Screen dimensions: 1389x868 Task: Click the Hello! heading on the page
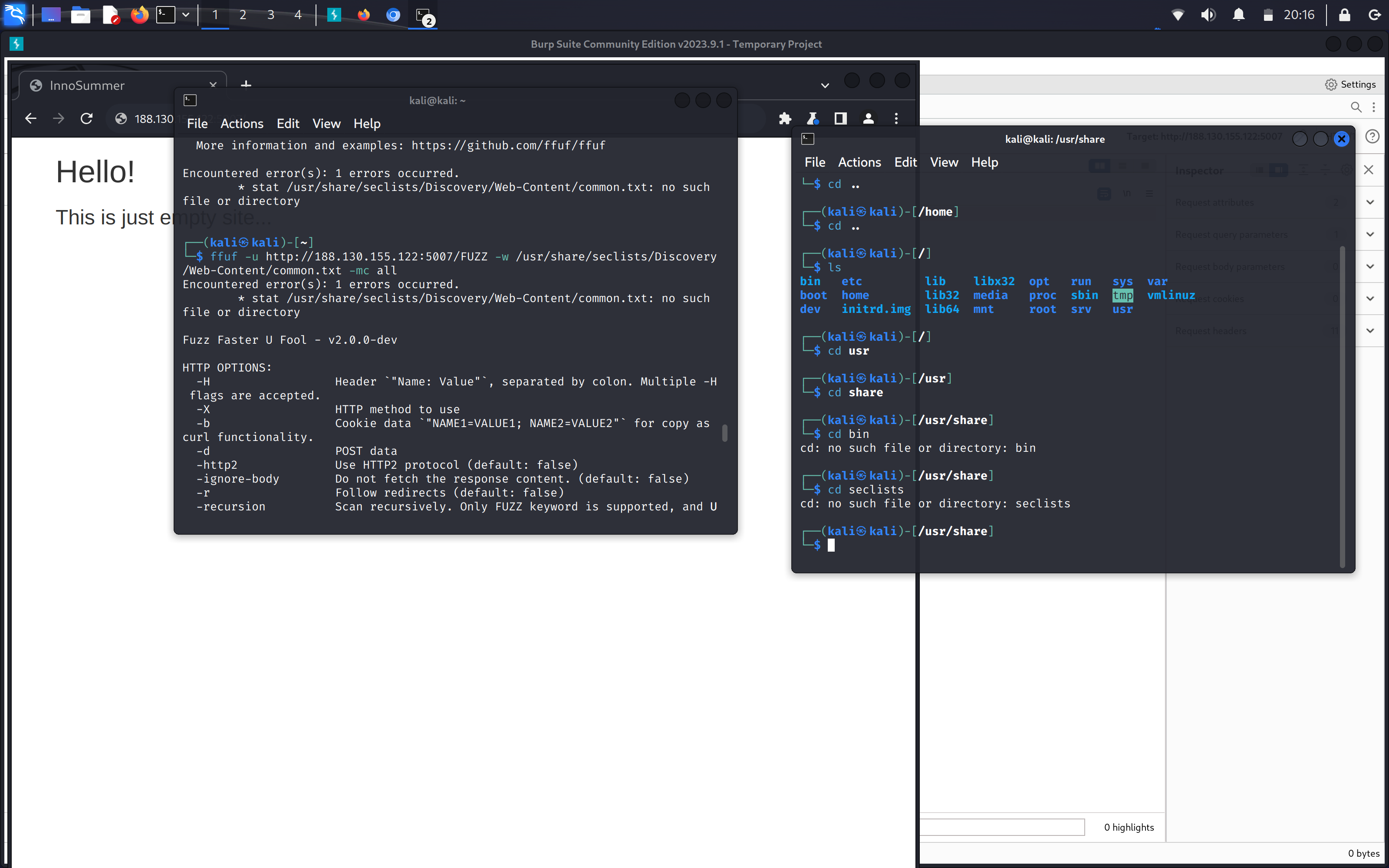(95, 172)
